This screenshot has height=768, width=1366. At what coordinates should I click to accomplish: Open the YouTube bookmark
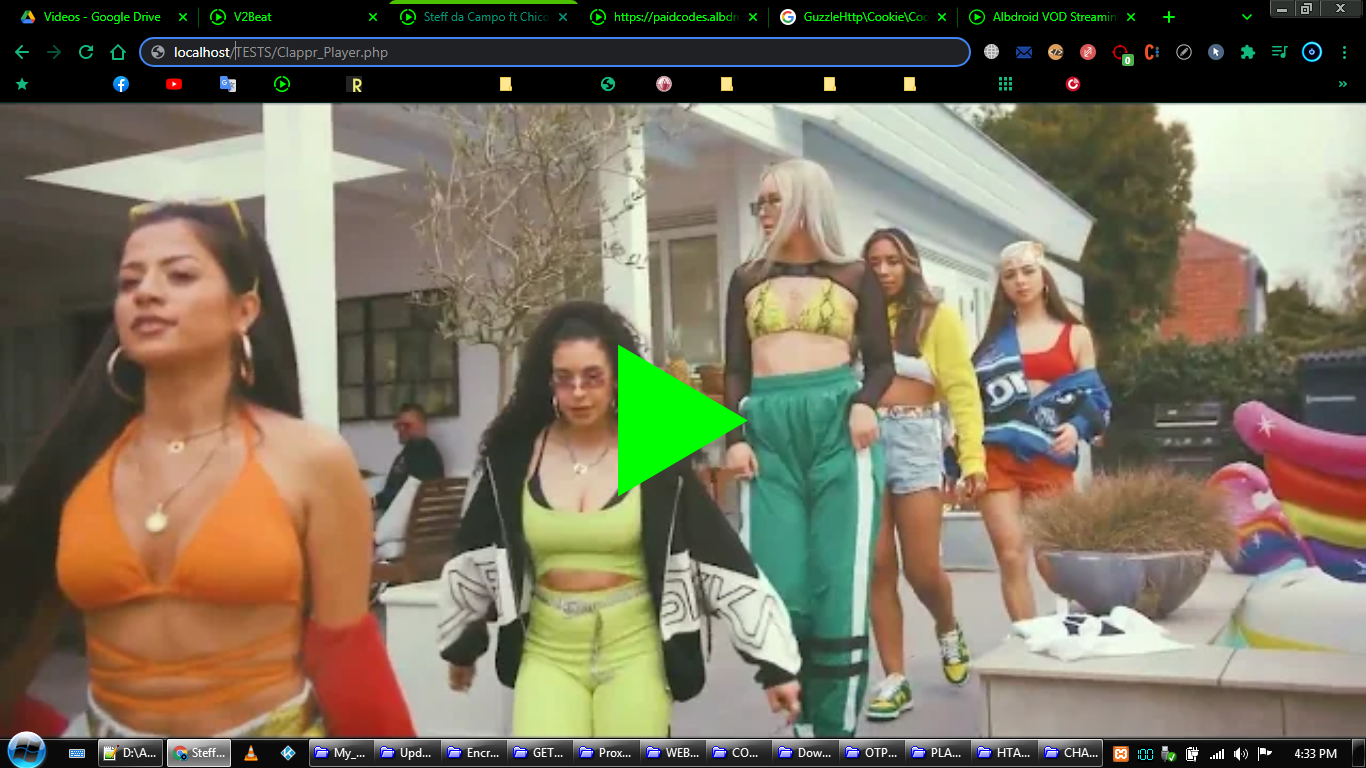(174, 84)
